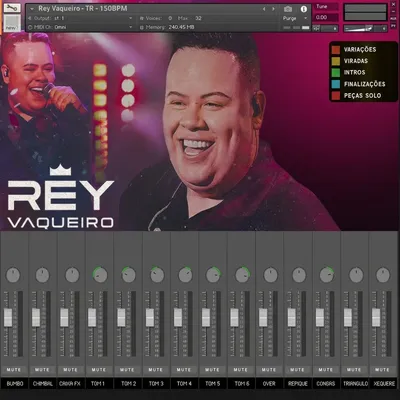
Task: Open the Purge dropdown menu
Action: [x=295, y=18]
